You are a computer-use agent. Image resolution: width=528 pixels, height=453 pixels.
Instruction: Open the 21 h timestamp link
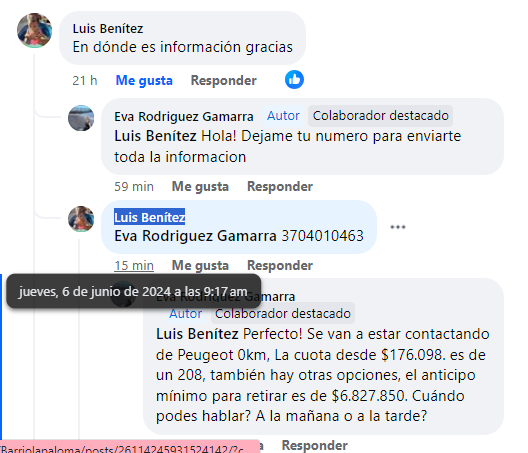tap(85, 81)
